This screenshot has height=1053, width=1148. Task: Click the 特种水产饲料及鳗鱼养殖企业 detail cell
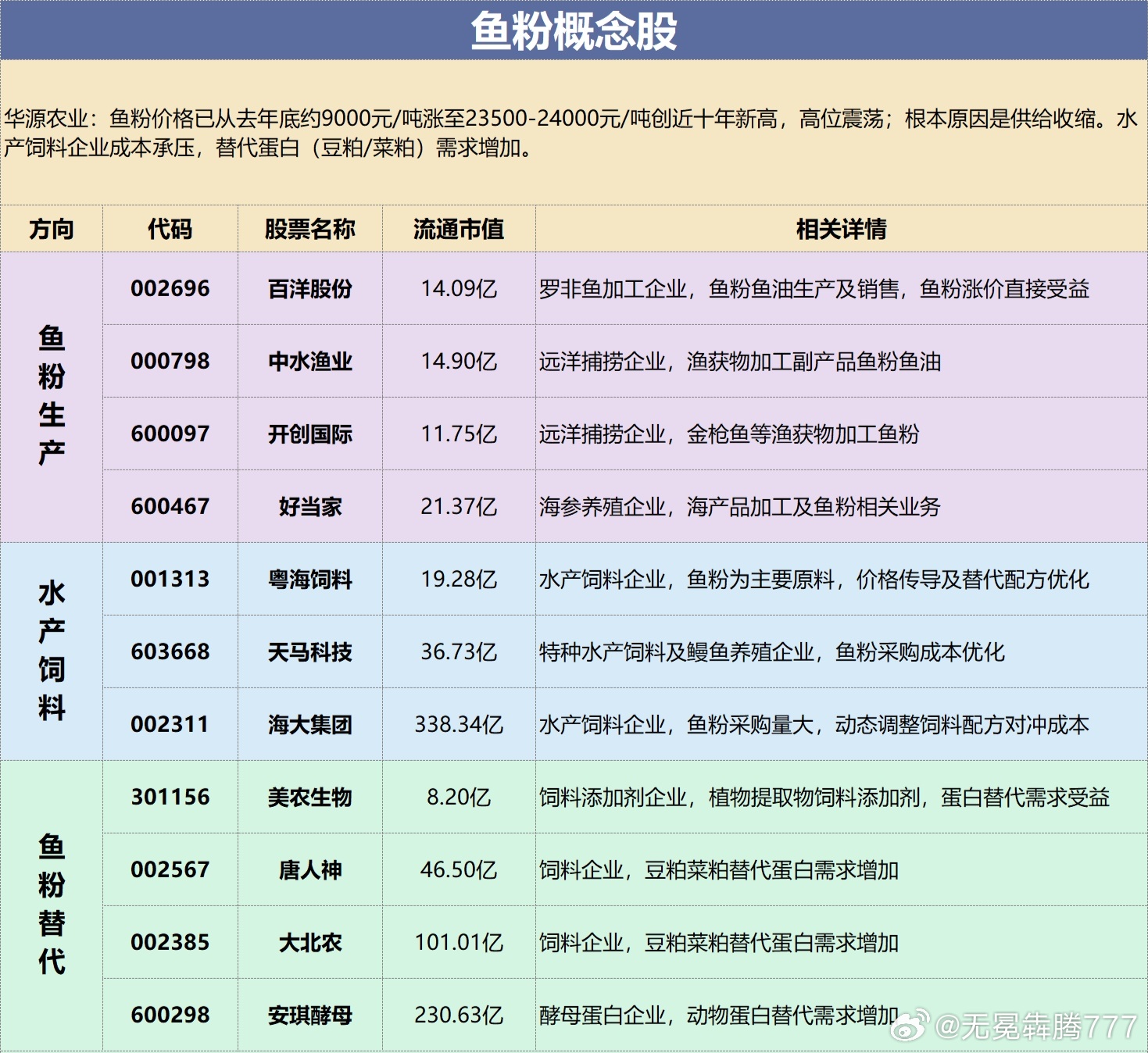pyautogui.click(x=842, y=651)
